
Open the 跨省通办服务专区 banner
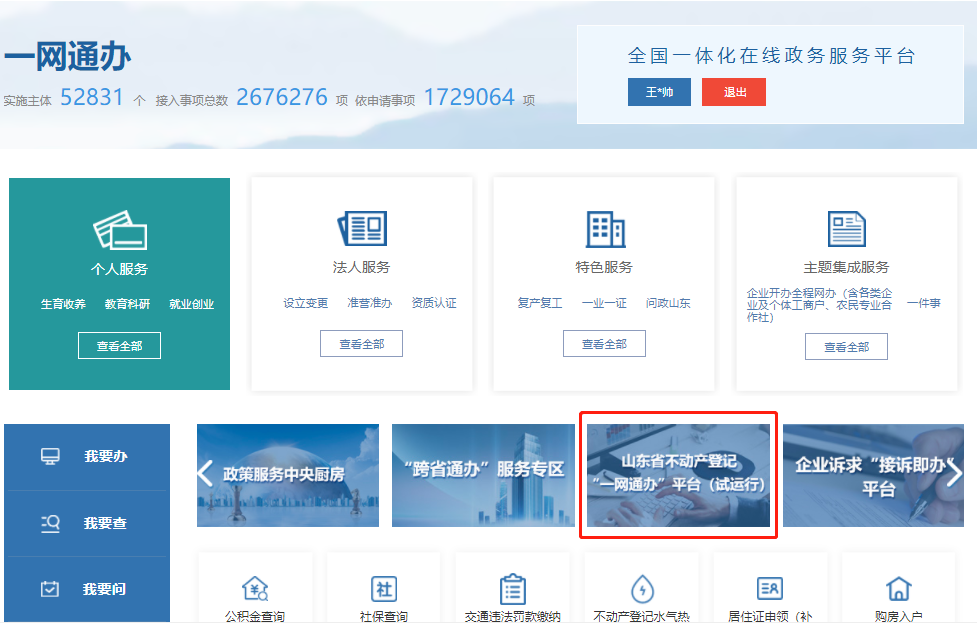point(484,475)
